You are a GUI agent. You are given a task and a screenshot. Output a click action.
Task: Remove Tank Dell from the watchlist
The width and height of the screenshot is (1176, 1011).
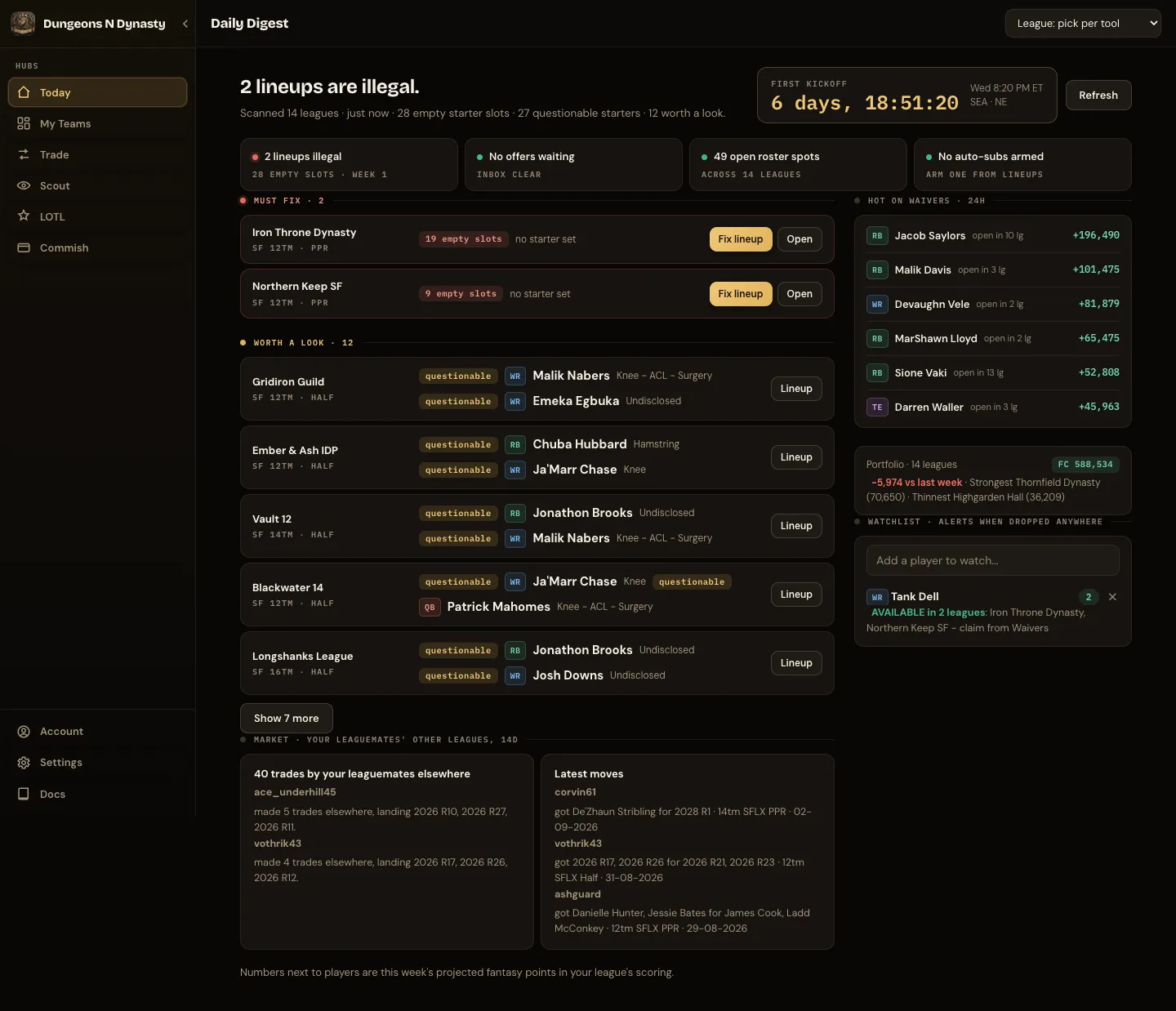pos(1112,597)
